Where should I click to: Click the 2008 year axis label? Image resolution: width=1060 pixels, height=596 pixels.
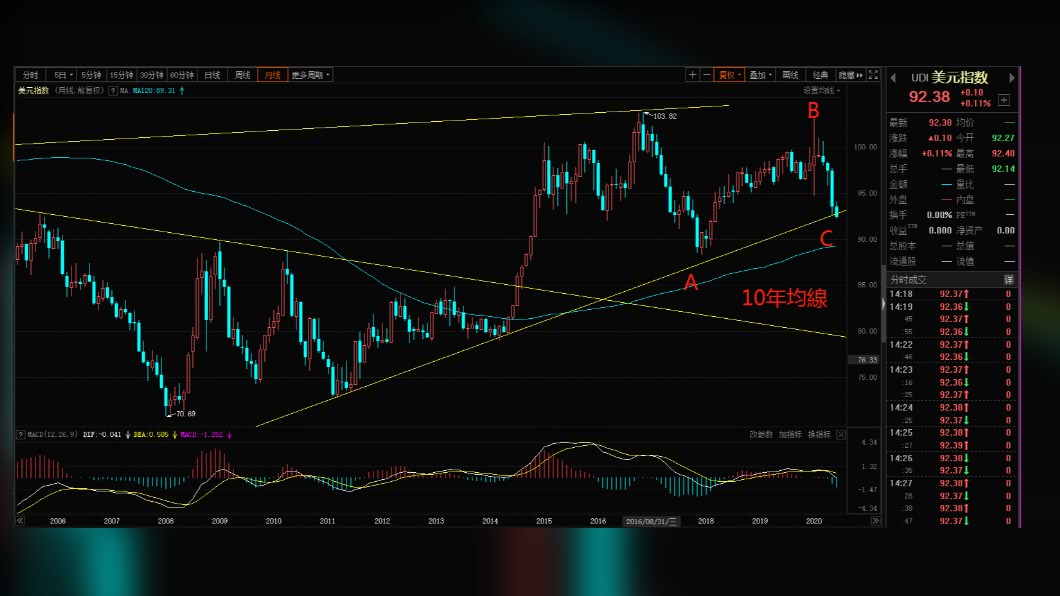pos(166,521)
